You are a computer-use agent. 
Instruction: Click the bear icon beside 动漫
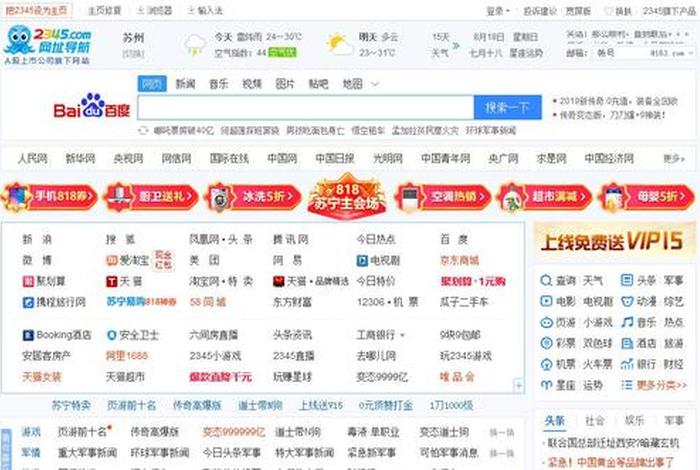(x=627, y=302)
